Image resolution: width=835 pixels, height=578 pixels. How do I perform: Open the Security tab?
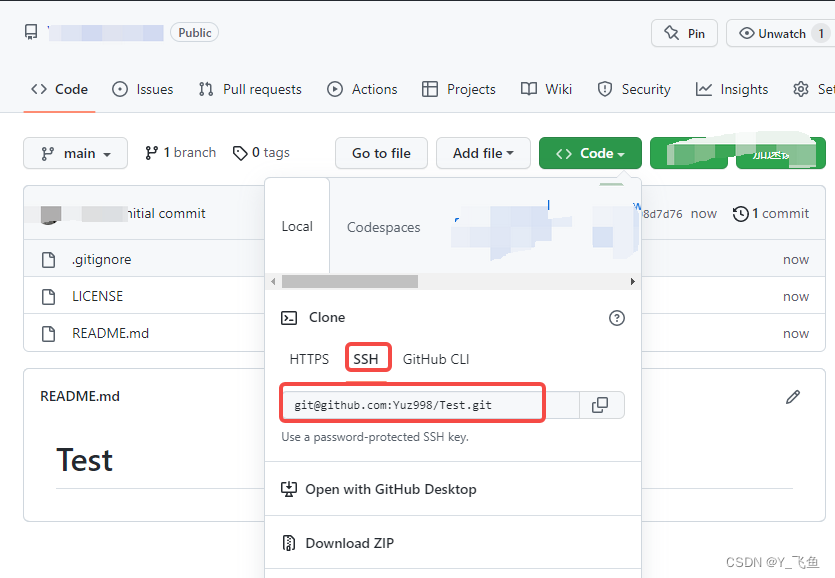coord(634,89)
